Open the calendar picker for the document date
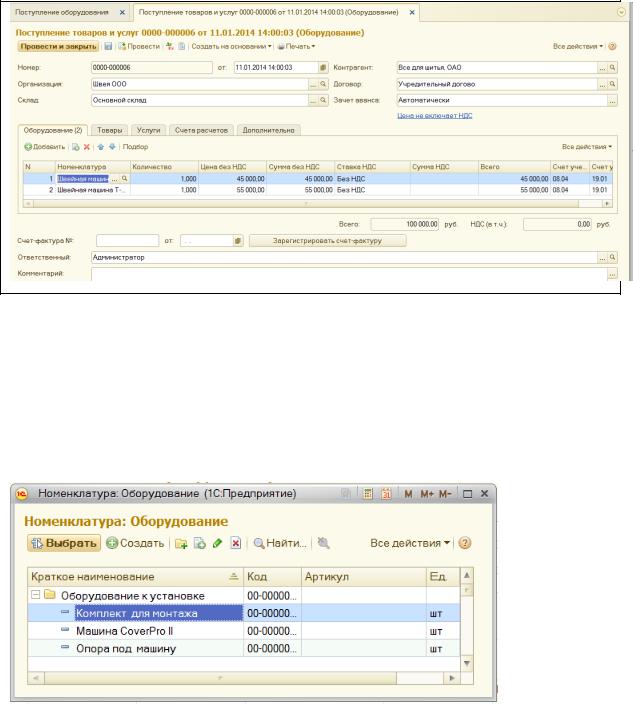 click(323, 67)
